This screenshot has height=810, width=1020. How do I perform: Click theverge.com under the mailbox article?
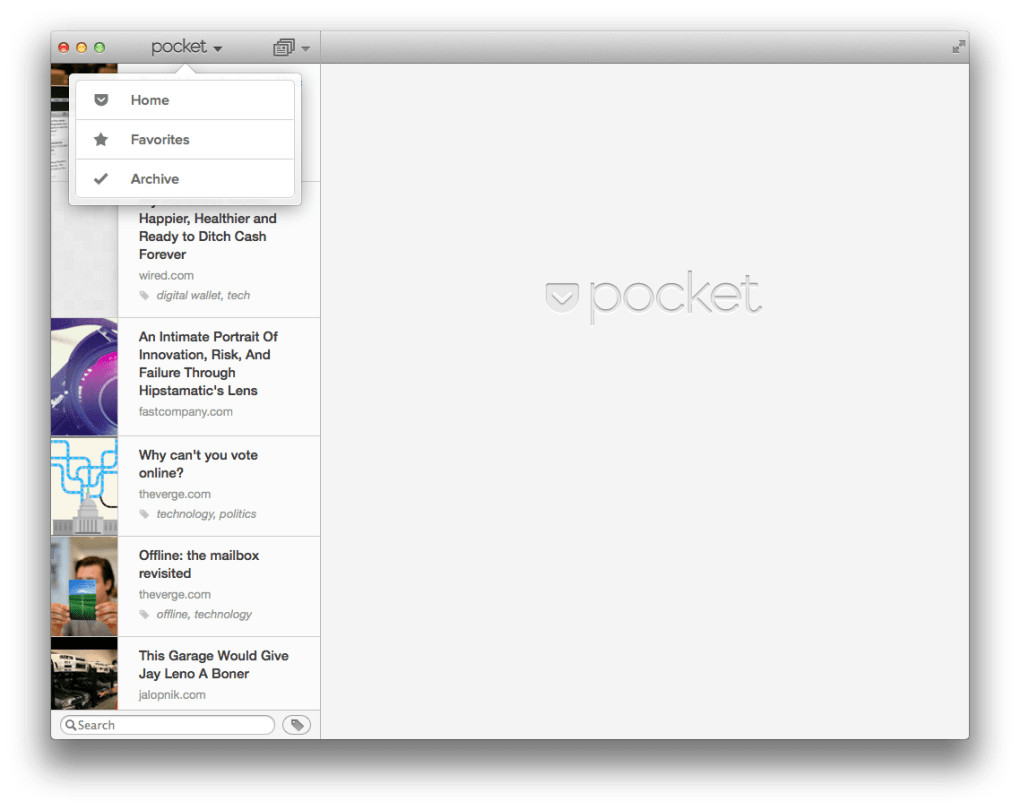[174, 594]
